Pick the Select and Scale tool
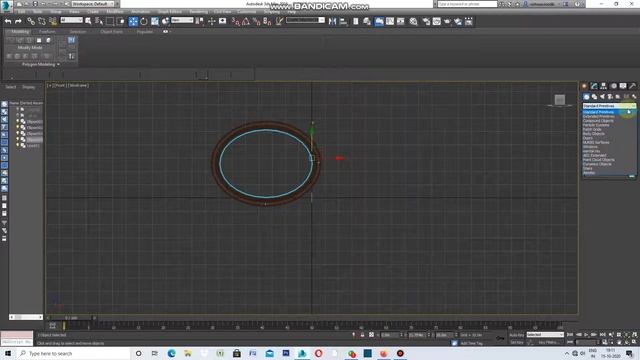This screenshot has height=360, width=640. [x=155, y=21]
